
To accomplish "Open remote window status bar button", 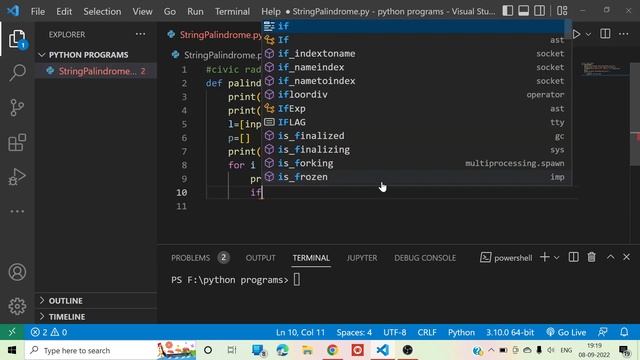I will pos(12,332).
